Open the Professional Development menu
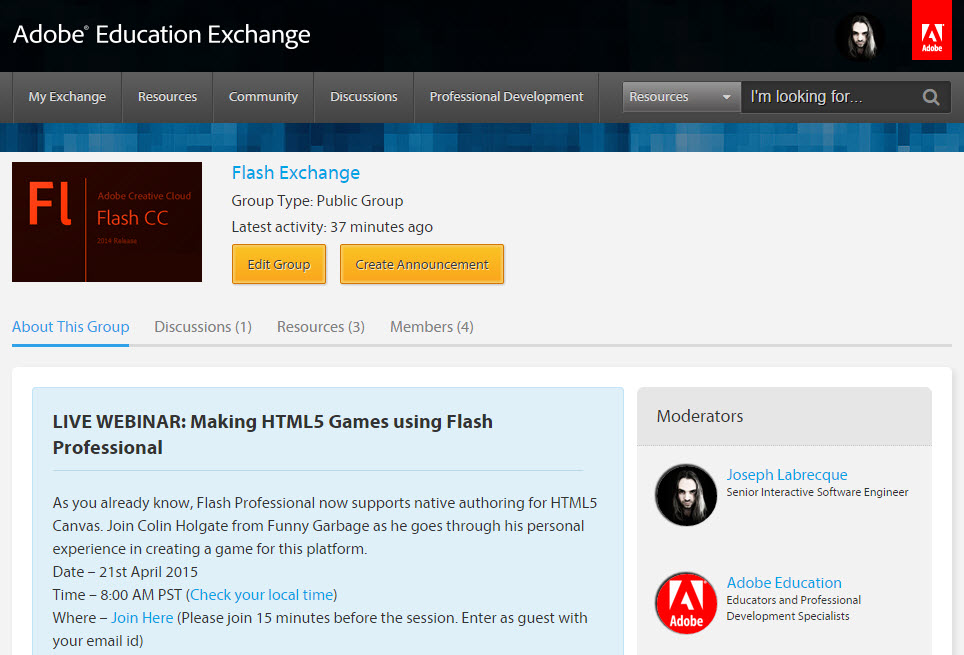The width and height of the screenshot is (964, 655). coord(507,97)
